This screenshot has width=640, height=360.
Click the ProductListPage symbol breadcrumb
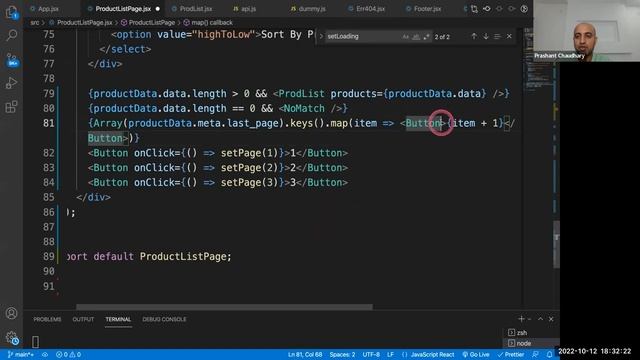coord(152,22)
